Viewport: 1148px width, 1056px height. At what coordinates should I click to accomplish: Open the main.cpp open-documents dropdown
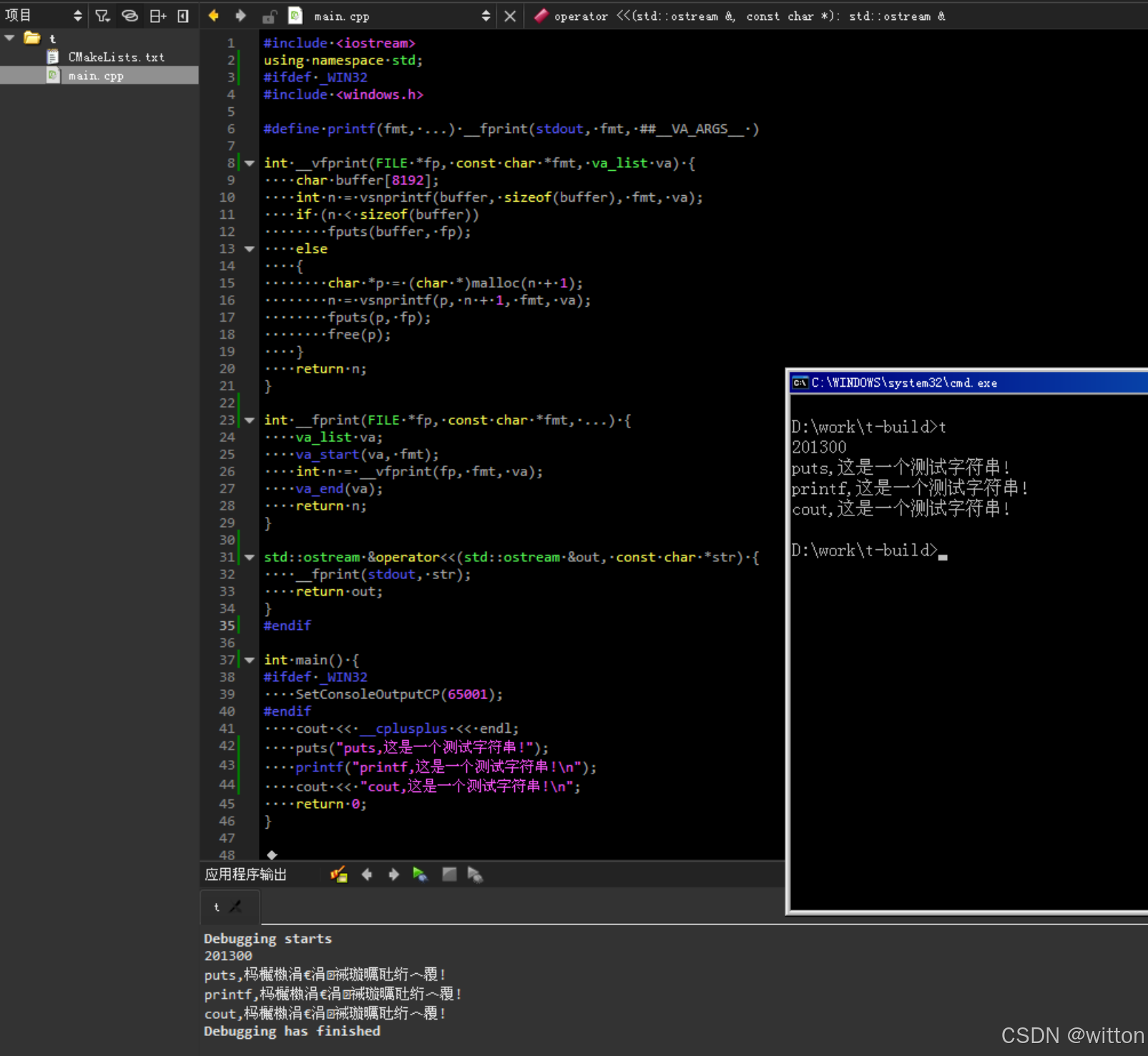coord(486,16)
